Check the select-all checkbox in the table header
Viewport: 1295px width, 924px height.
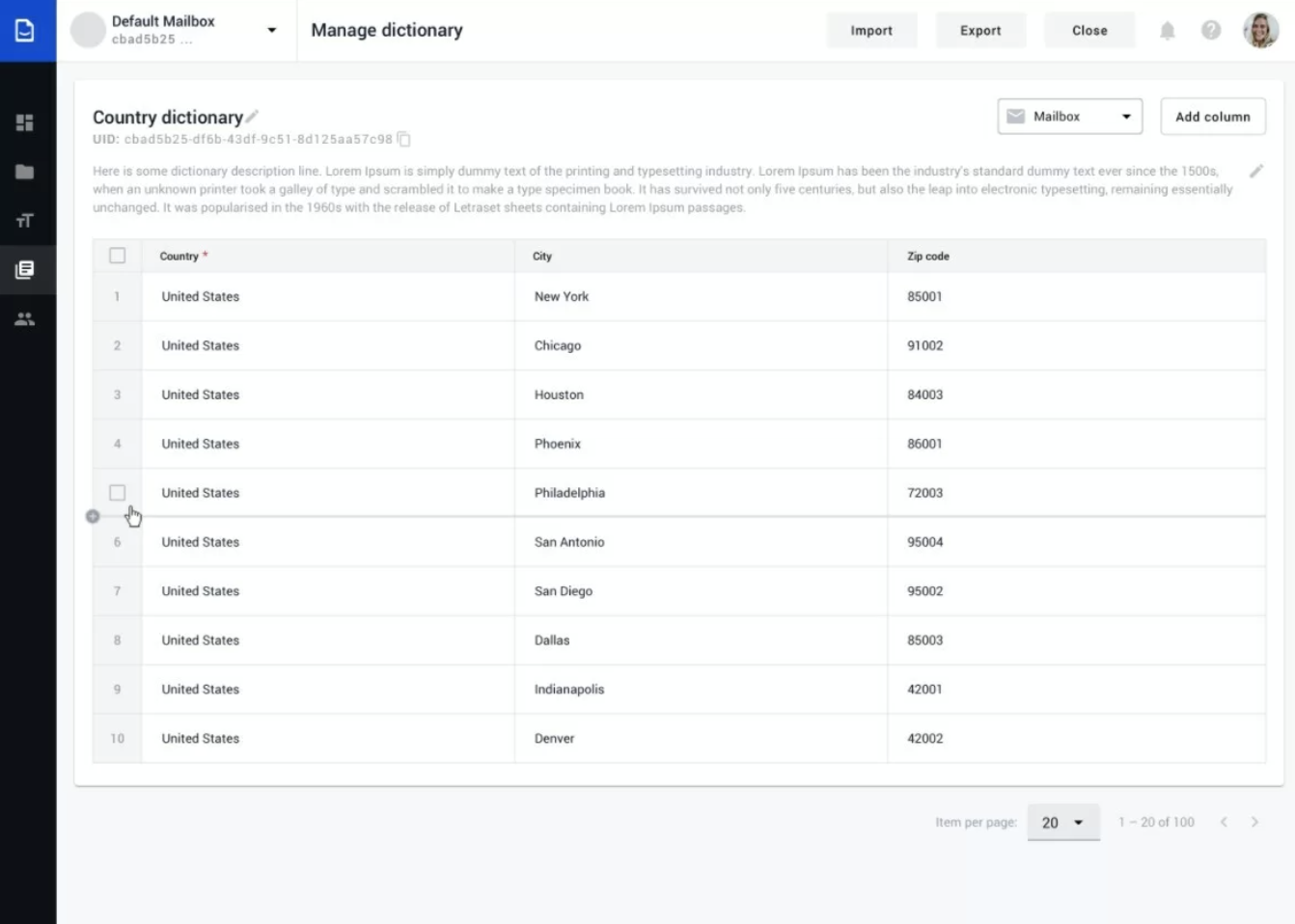point(117,256)
